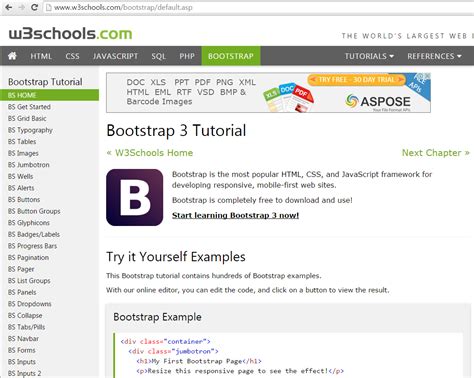The image size is (474, 378).
Task: Click the Bootstrap Example heading
Action: point(157,317)
